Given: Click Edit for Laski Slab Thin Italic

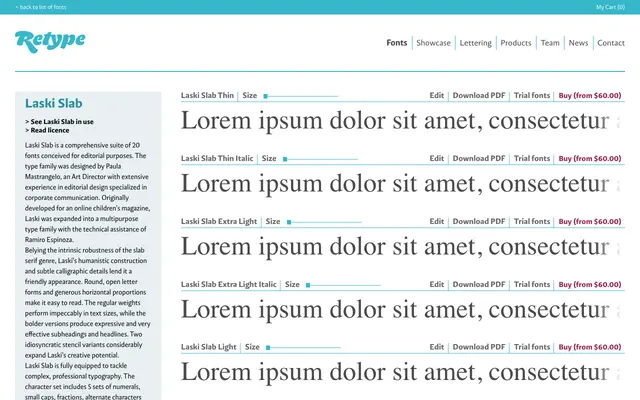Looking at the screenshot, I should coord(436,158).
